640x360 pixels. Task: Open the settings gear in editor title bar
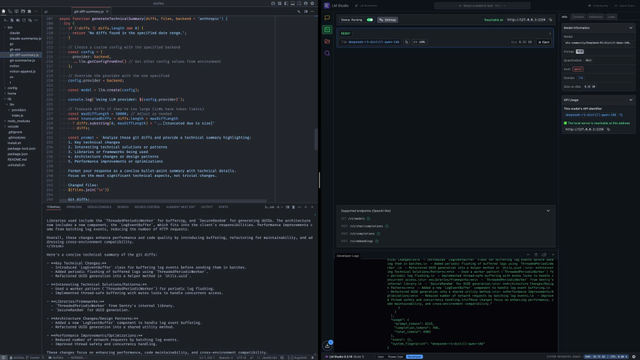coord(312,3)
